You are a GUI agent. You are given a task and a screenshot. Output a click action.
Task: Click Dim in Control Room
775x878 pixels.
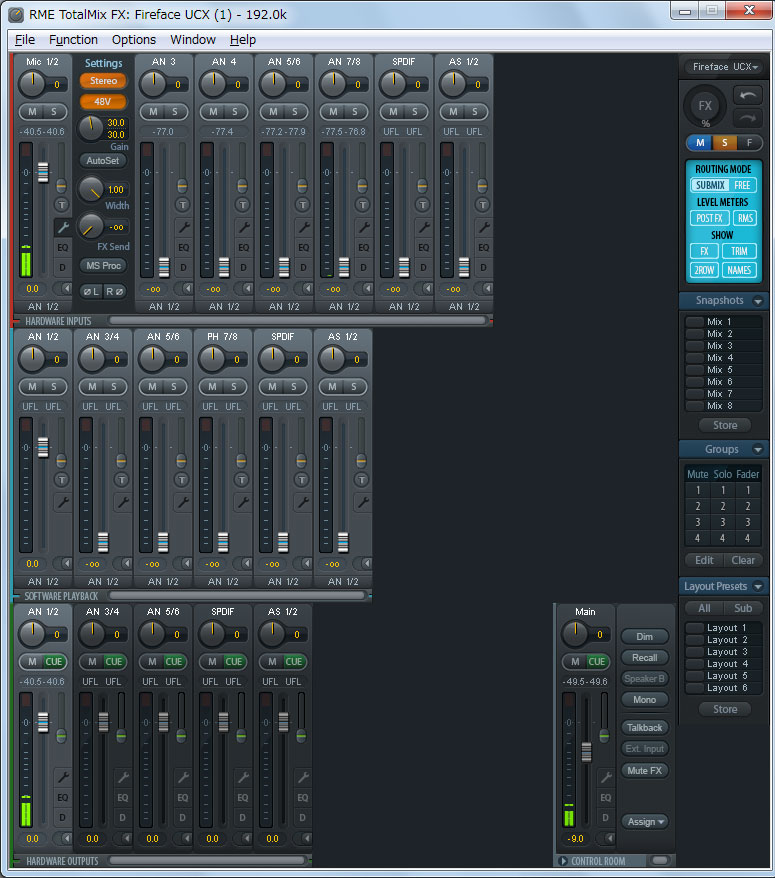645,637
